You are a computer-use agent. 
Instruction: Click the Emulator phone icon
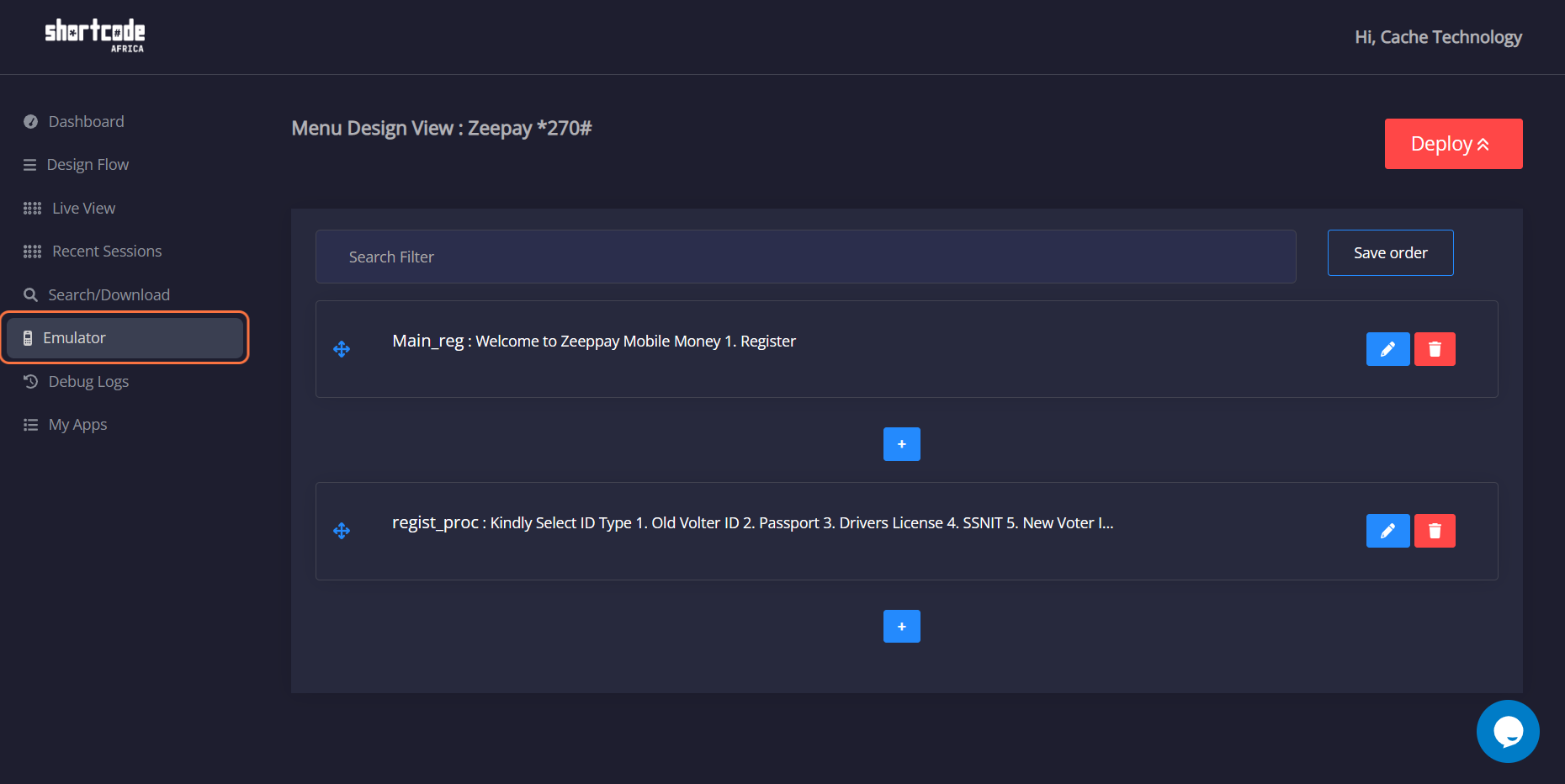click(28, 338)
